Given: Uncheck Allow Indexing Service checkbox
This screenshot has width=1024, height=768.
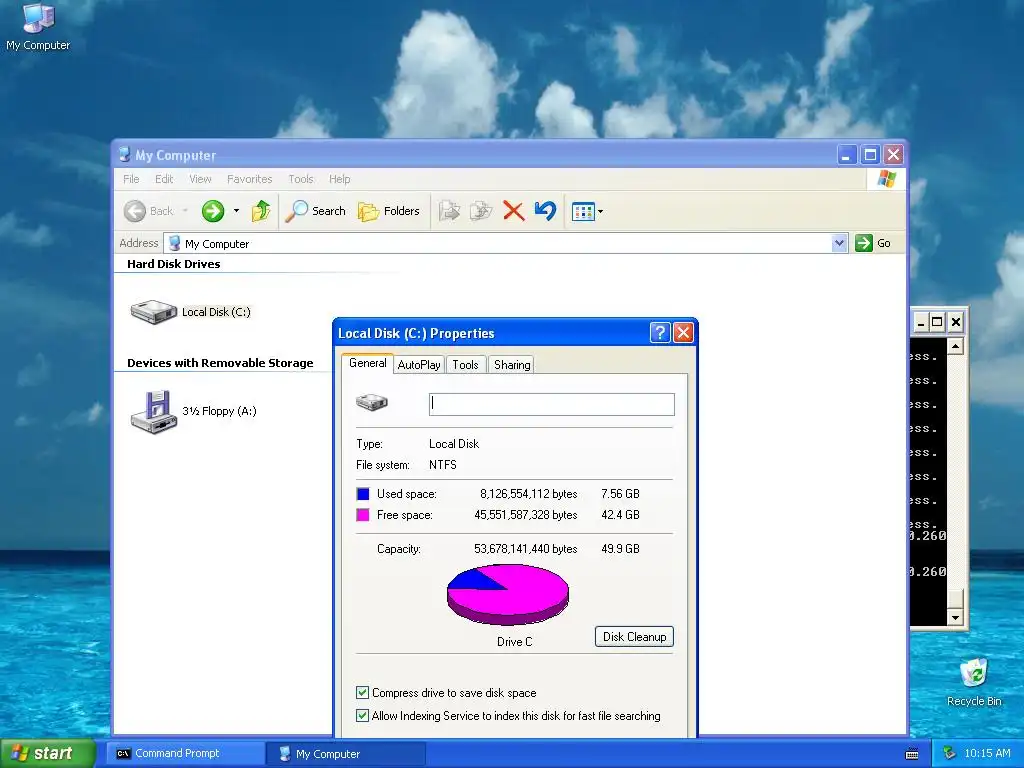Looking at the screenshot, I should 362,716.
